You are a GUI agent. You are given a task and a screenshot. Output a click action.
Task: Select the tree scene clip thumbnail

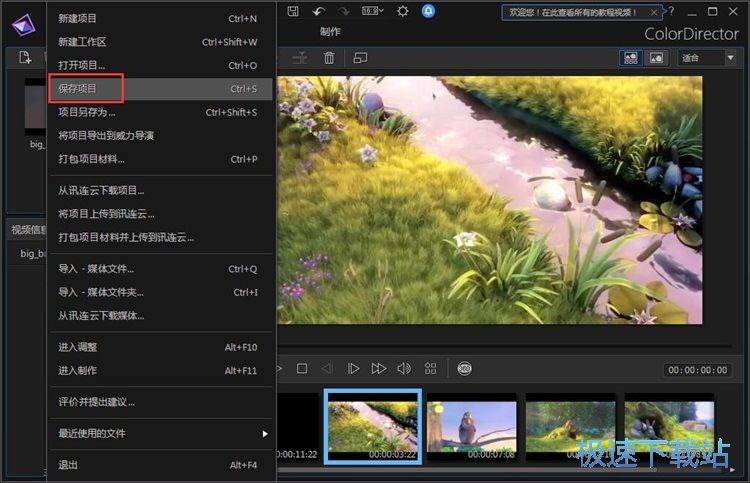pos(571,427)
